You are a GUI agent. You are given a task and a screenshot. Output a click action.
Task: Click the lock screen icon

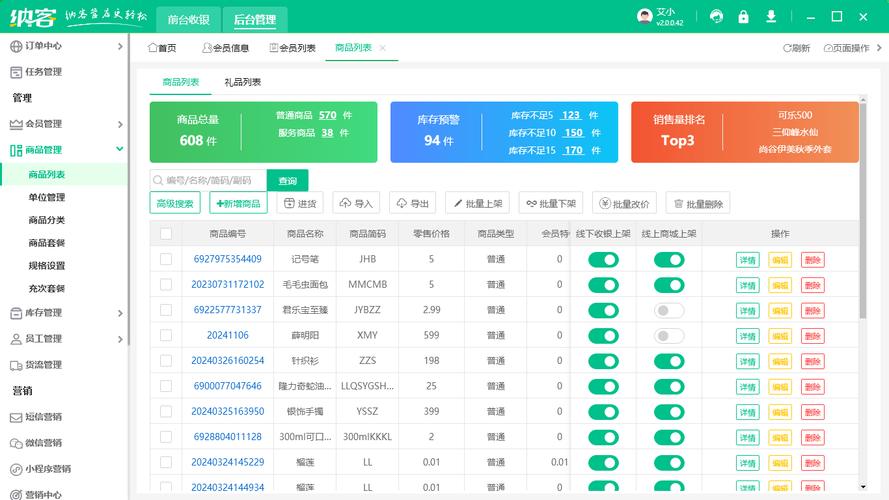(743, 16)
